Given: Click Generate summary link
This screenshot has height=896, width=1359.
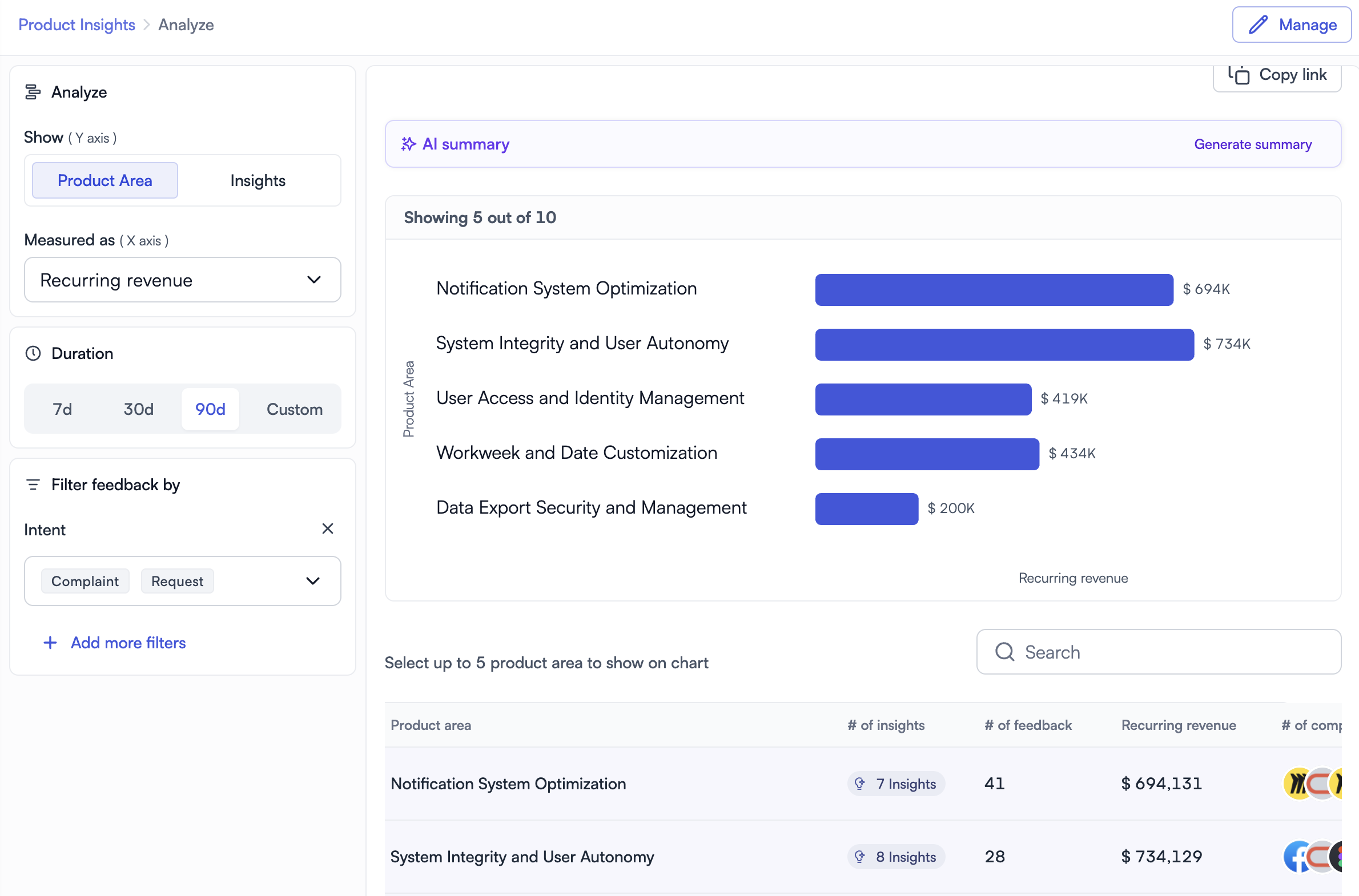Looking at the screenshot, I should point(1252,144).
